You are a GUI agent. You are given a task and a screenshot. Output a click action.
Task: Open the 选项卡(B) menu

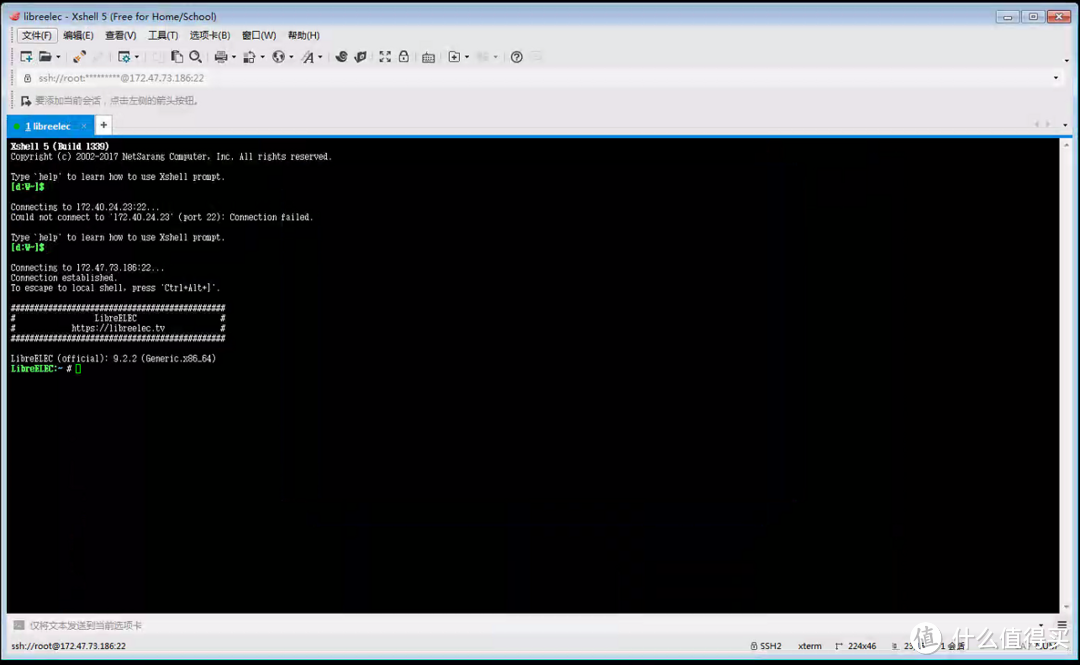click(209, 35)
